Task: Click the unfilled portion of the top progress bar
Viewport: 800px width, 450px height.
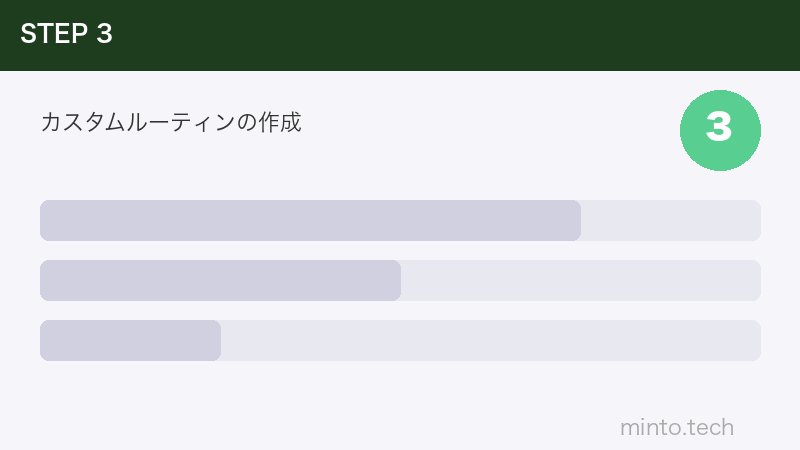Action: (670, 221)
